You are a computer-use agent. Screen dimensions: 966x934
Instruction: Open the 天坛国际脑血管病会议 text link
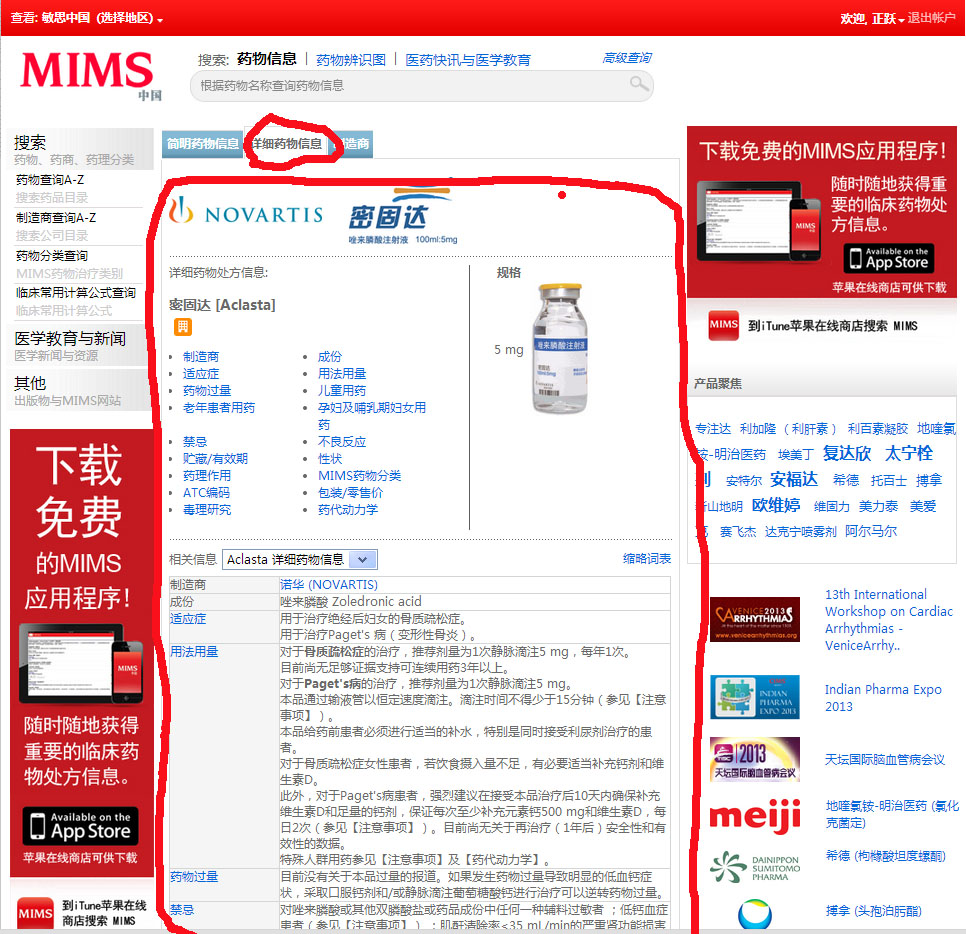[885, 760]
